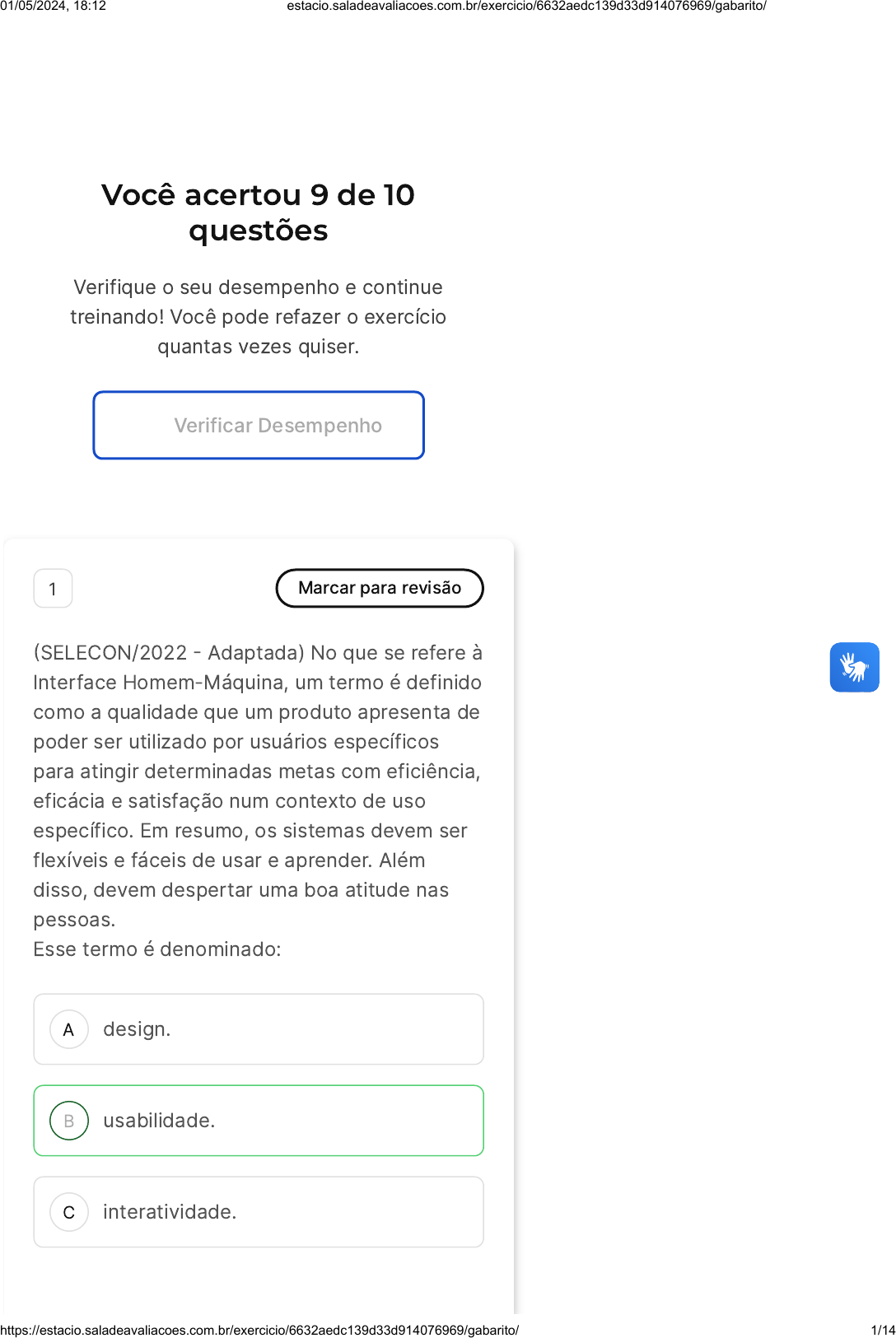Click the question number 1 badge
The width and height of the screenshot is (896, 1338).
53,589
